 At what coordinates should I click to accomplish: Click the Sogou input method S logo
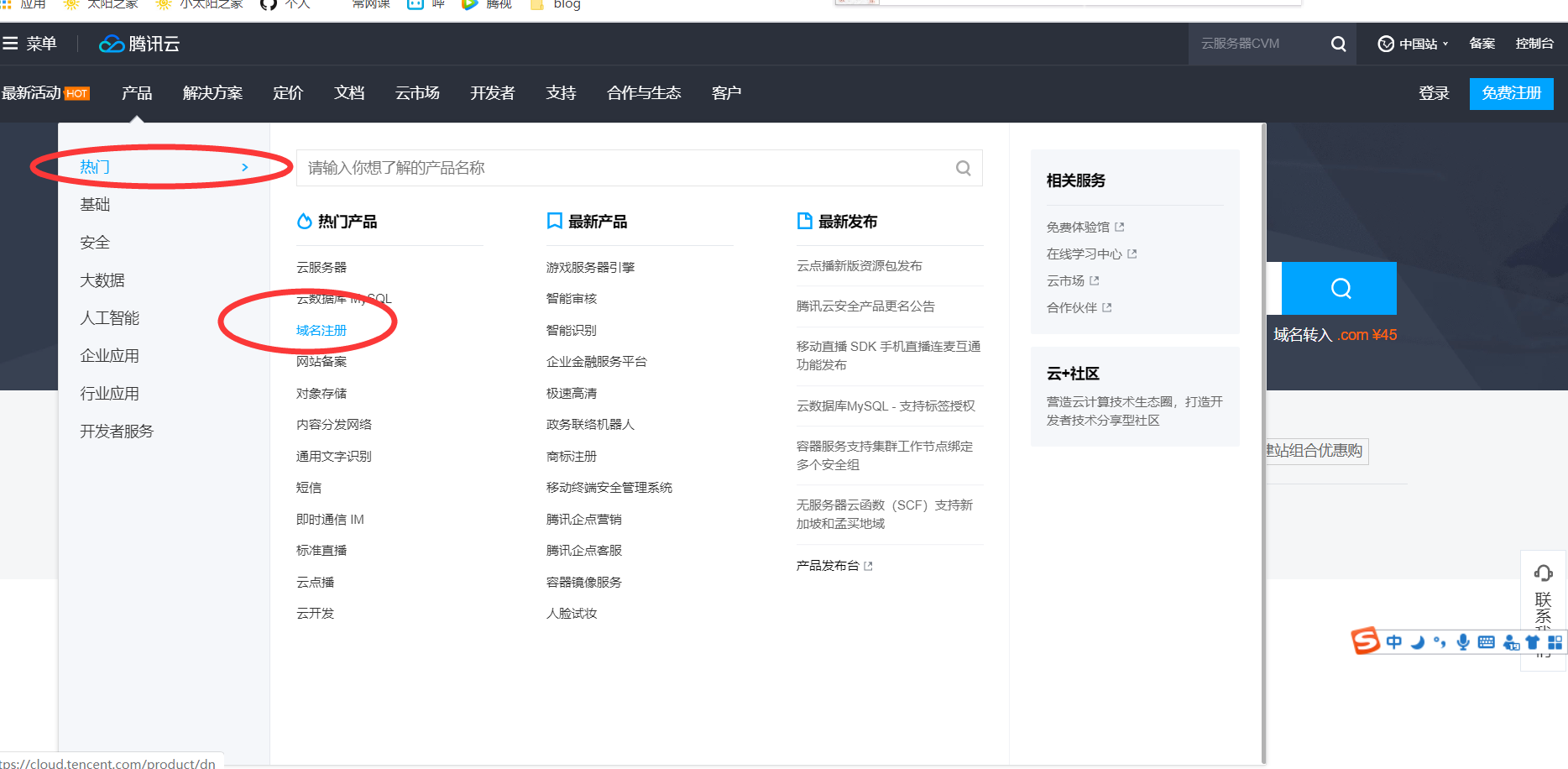point(1366,641)
